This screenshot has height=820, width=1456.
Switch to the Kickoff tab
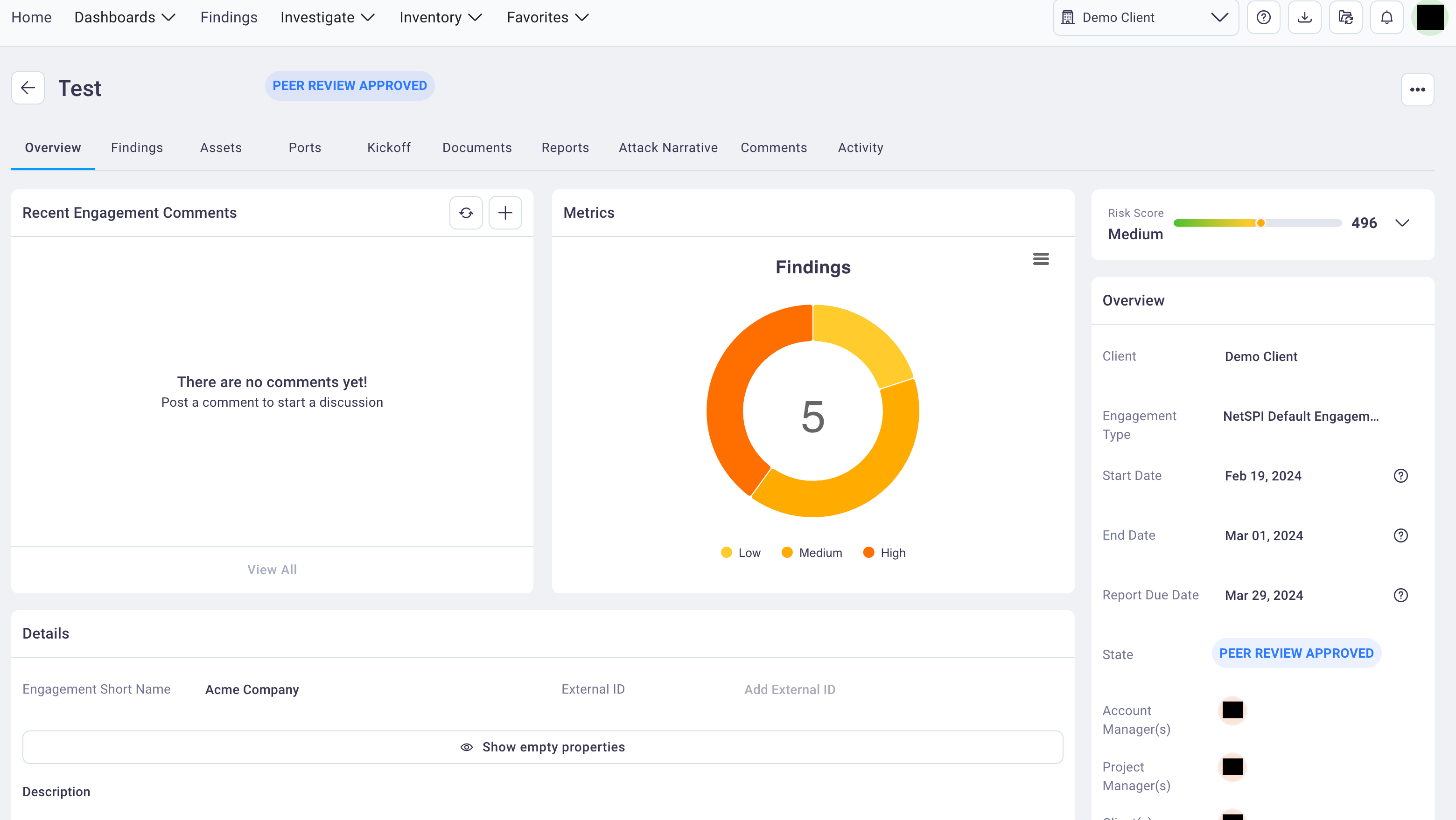coord(389,147)
